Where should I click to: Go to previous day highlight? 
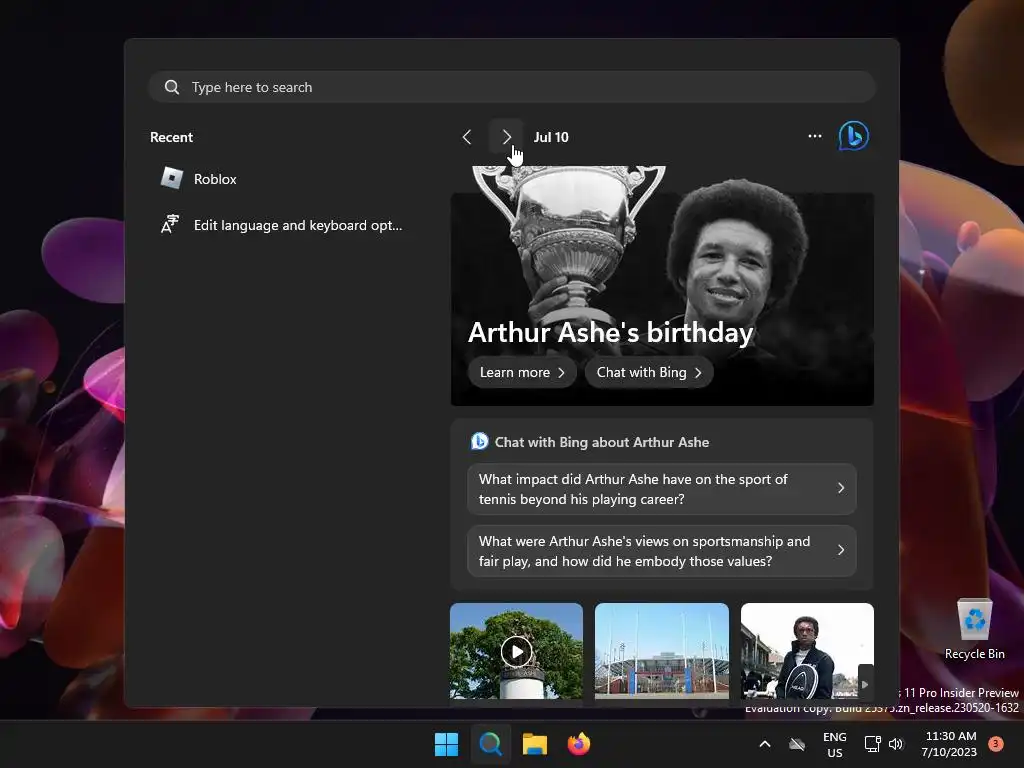pos(466,137)
